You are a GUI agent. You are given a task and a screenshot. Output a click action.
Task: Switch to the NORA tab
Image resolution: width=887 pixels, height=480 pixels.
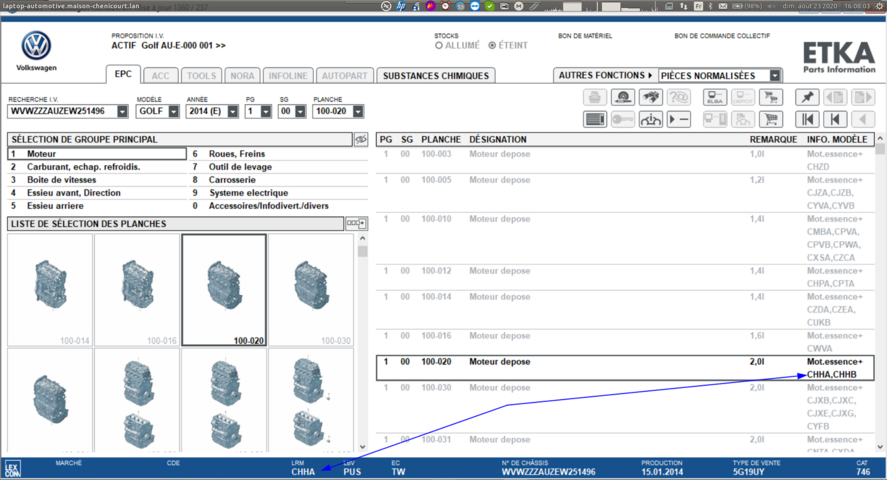[242, 76]
